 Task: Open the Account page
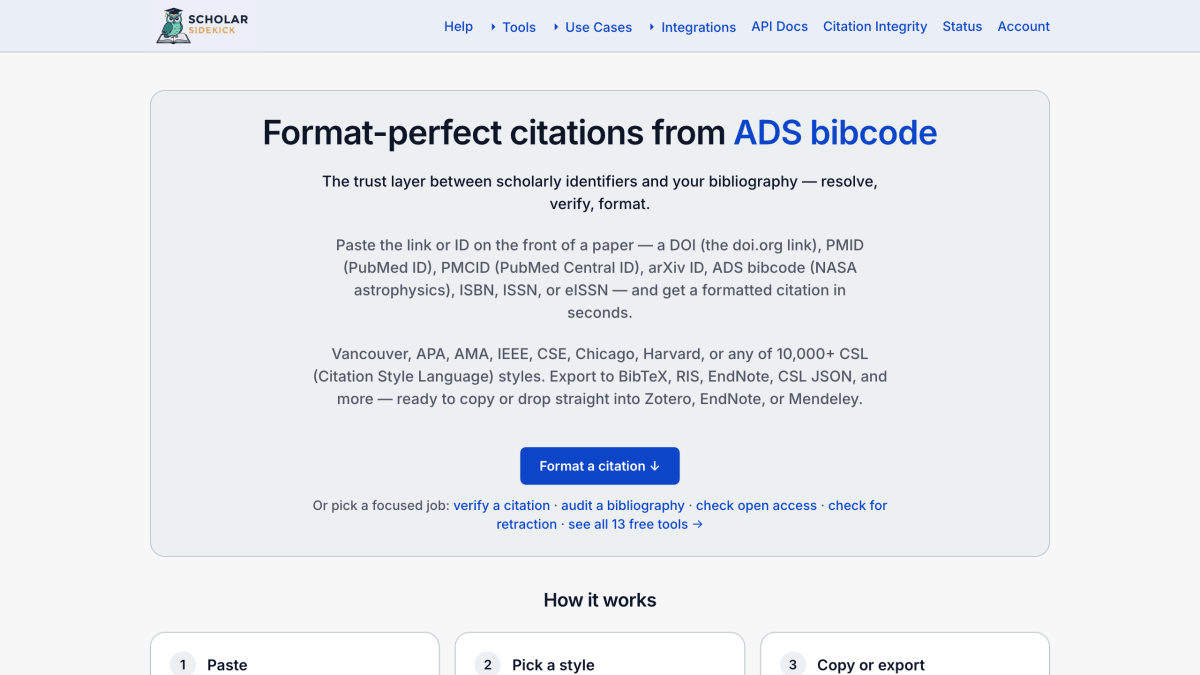(x=1023, y=26)
